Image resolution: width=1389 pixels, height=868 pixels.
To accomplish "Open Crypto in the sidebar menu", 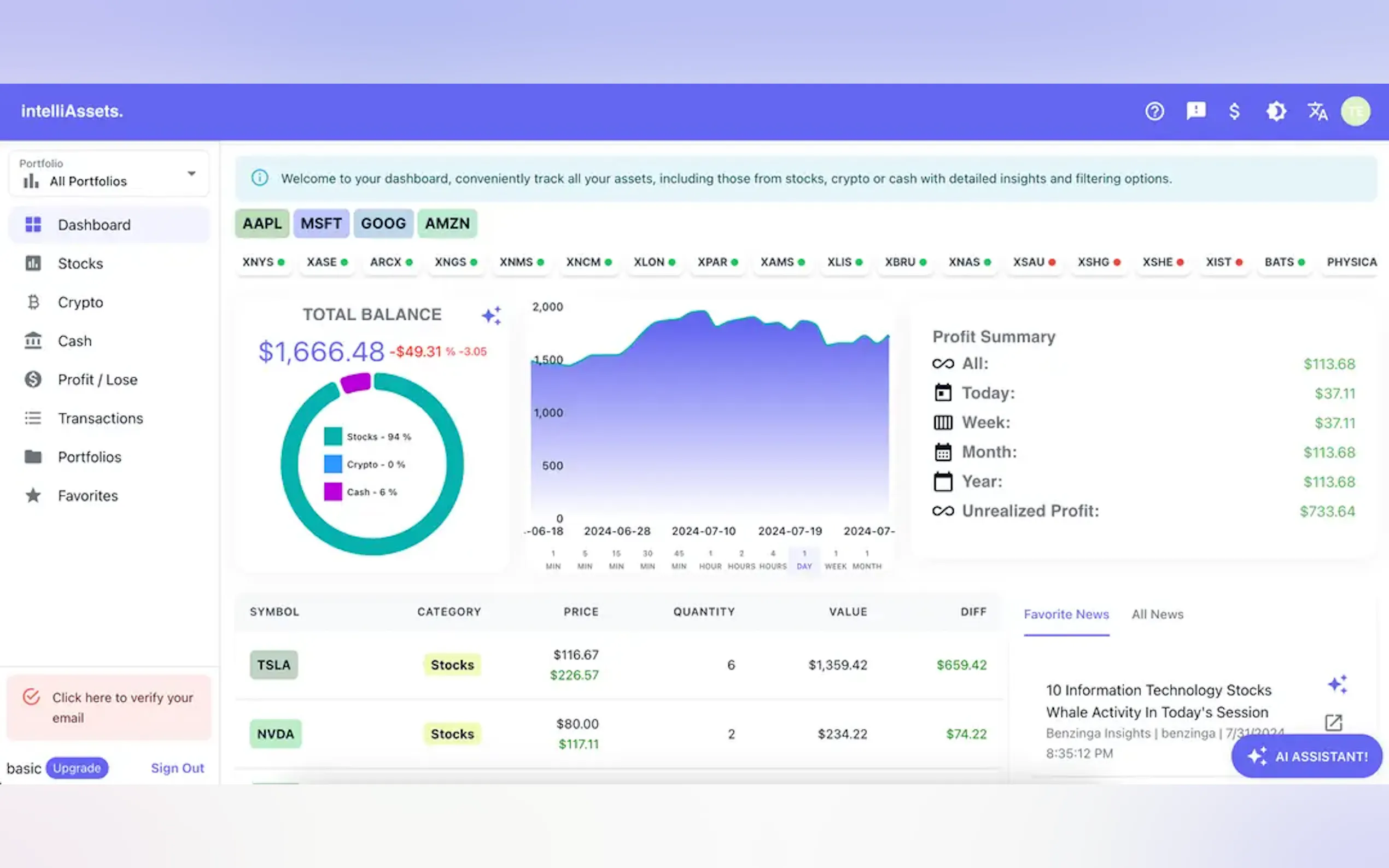I will [80, 302].
